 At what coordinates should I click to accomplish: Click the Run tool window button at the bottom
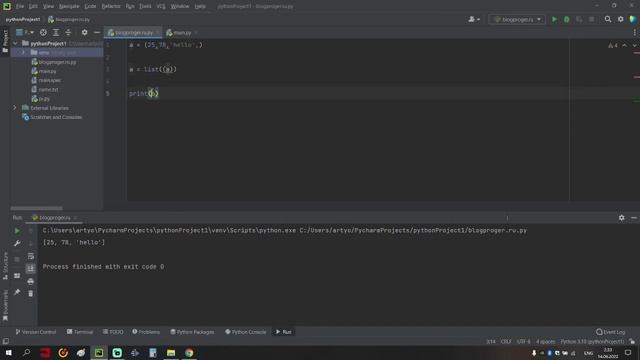click(283, 332)
